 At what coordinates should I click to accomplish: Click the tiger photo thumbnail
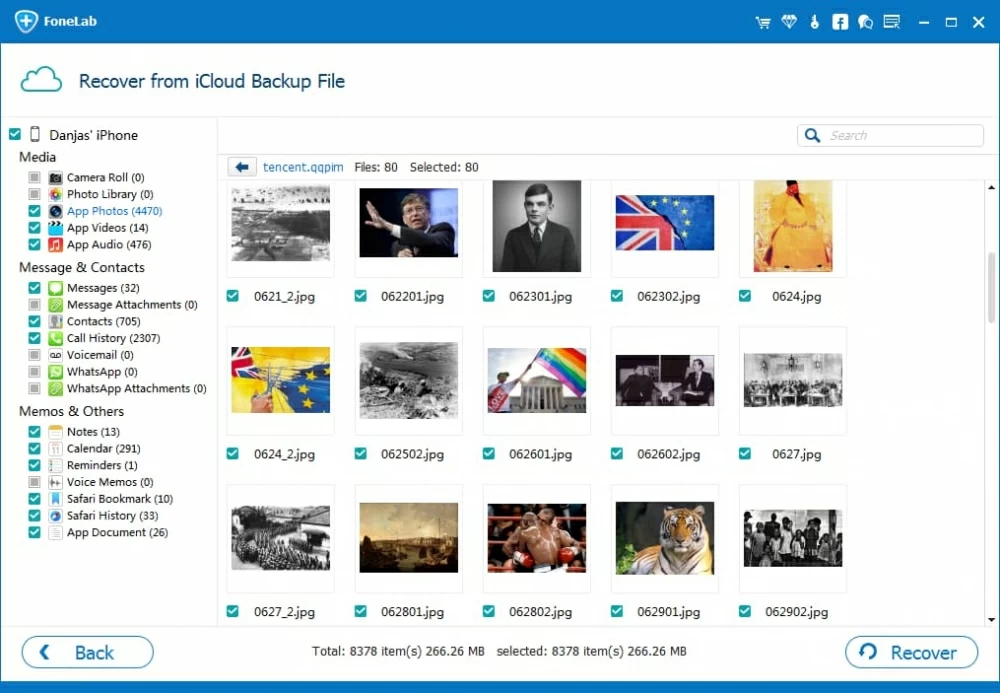tap(664, 538)
